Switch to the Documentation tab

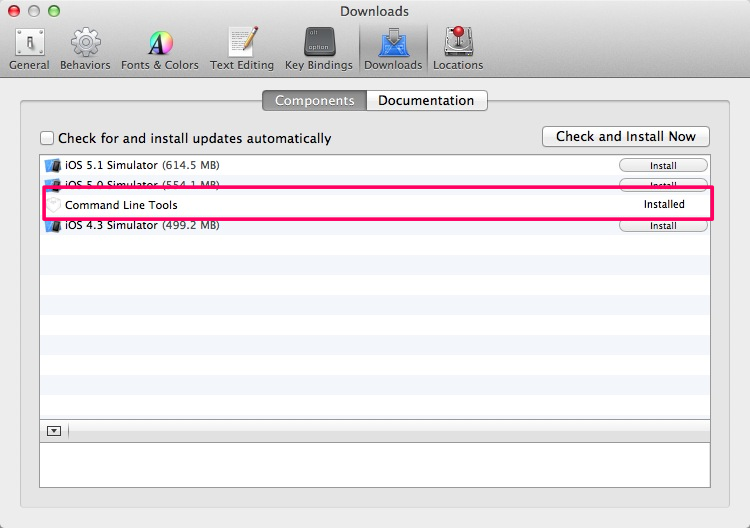pos(427,100)
